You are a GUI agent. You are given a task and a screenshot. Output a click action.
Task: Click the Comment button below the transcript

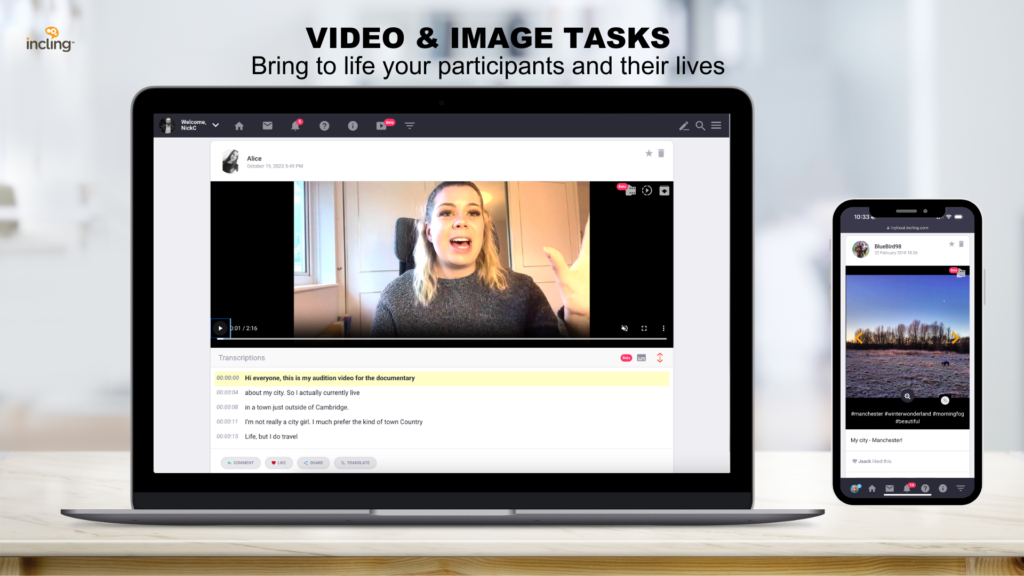pos(241,462)
